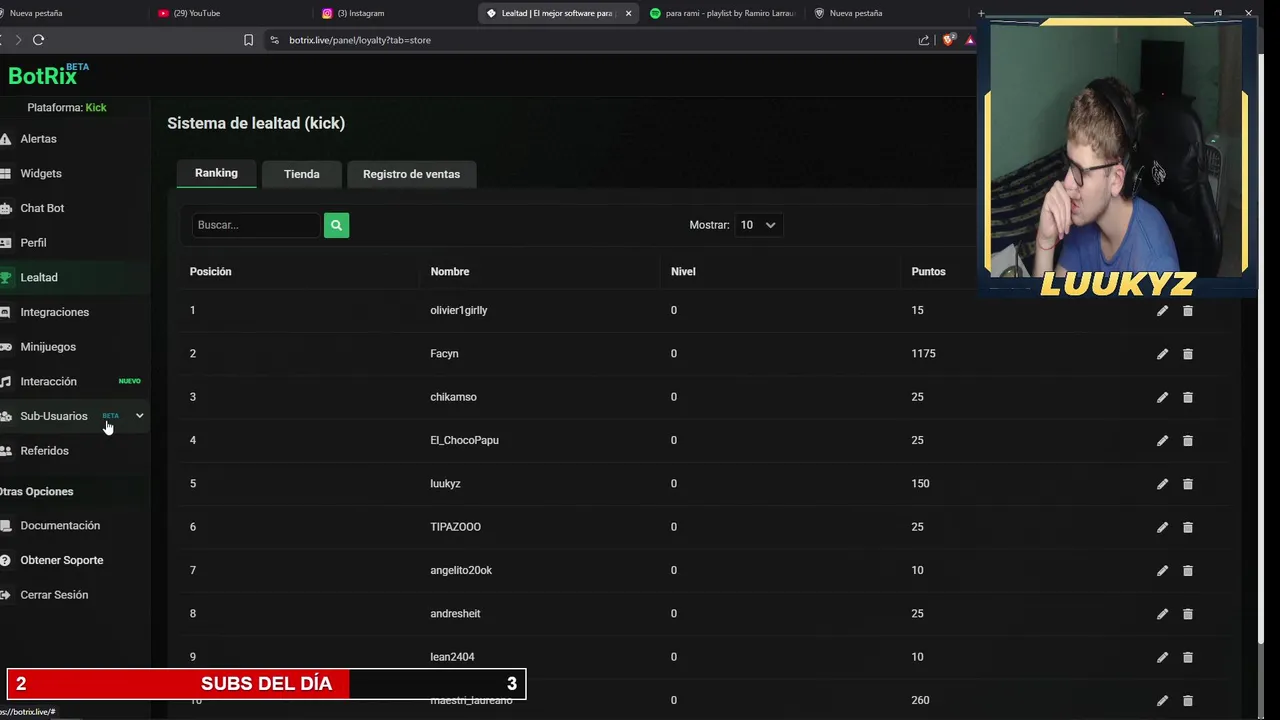Click the BotRix logo
Viewport: 1280px width, 720px height.
click(48, 75)
